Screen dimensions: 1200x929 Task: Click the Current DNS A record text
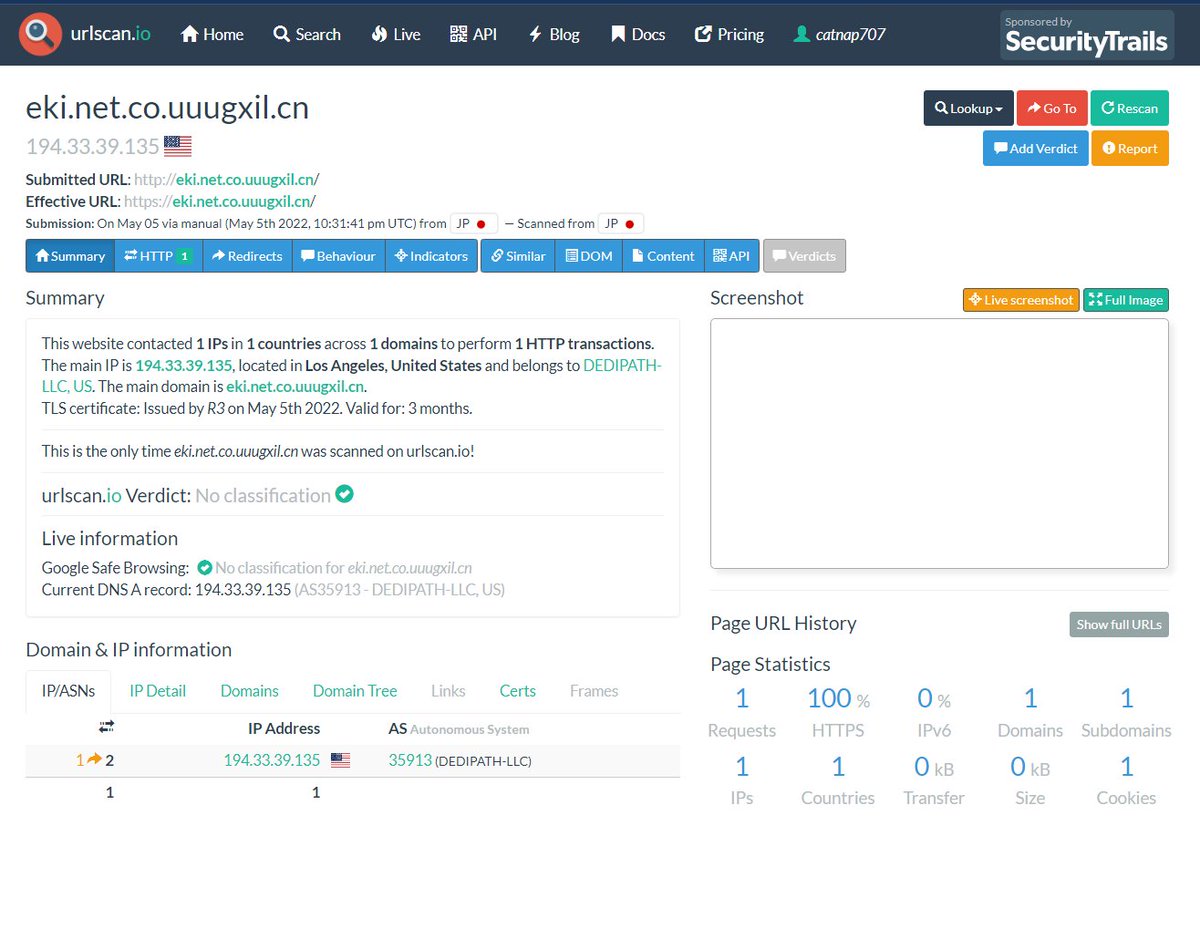tap(273, 590)
